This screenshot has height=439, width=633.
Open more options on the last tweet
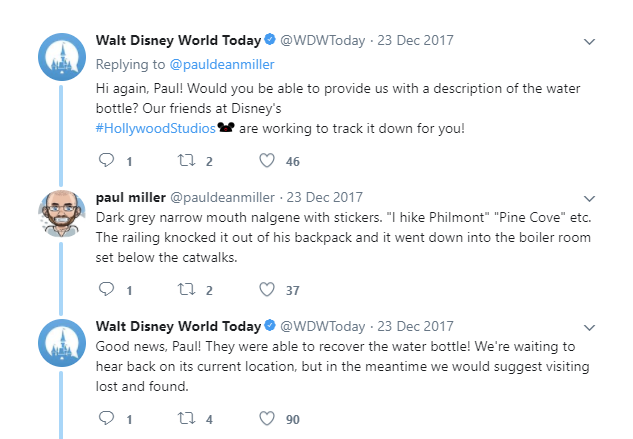(590, 327)
